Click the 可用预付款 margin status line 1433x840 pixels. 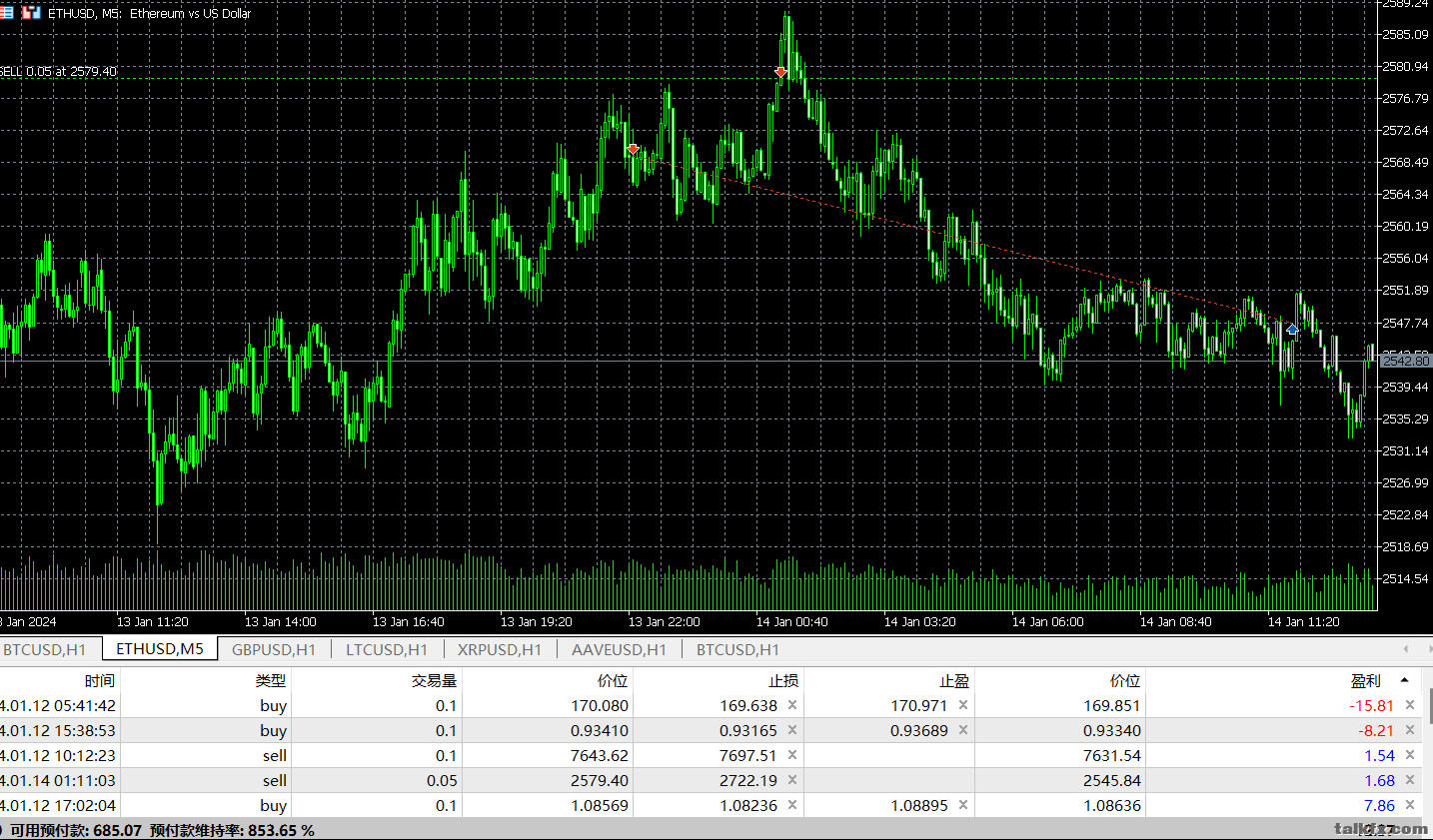[160, 830]
